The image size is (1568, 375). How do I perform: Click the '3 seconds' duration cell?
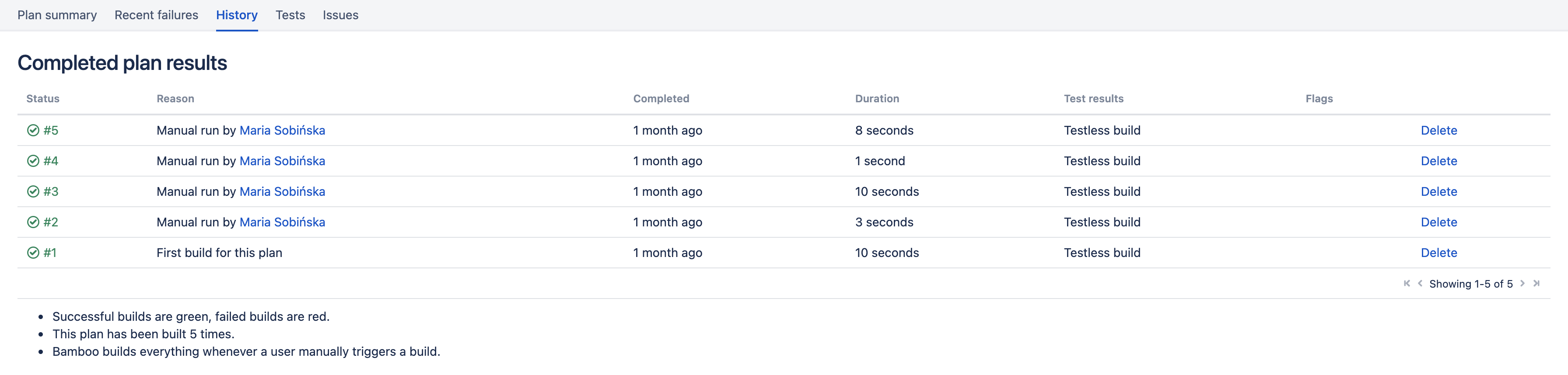pos(885,222)
